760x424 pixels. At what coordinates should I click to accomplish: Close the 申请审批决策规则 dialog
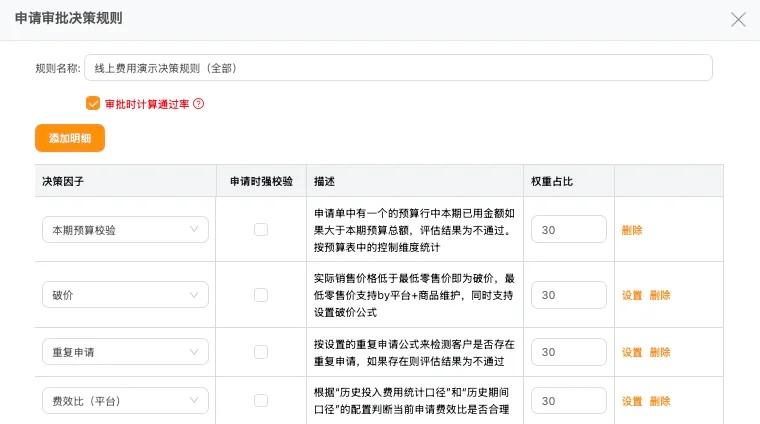738,19
